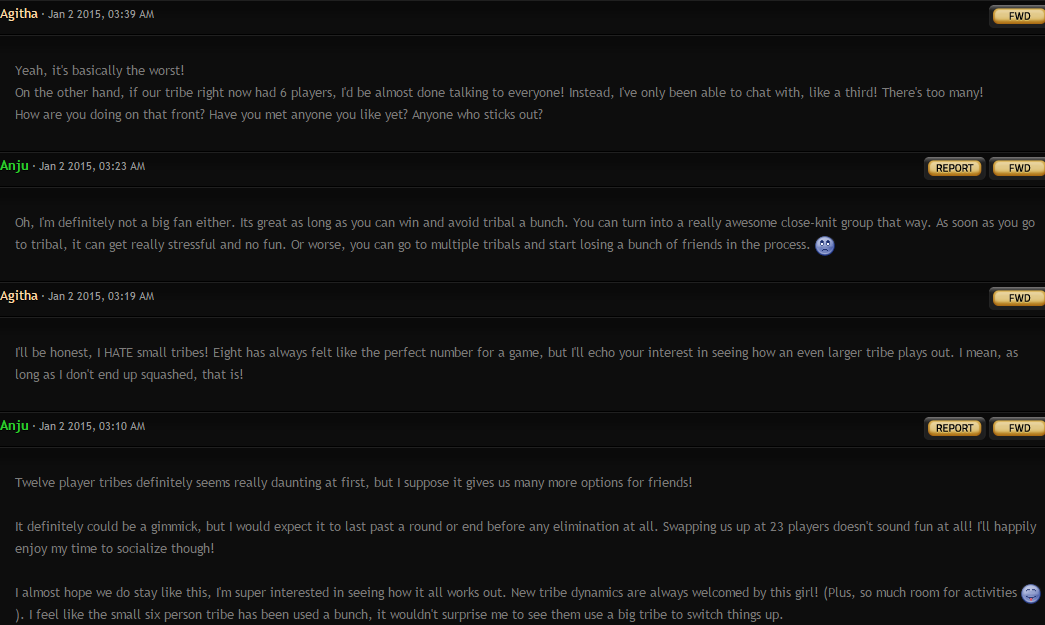The height and width of the screenshot is (625, 1045).
Task: Report Anju's 03:23 AM message
Action: point(954,168)
